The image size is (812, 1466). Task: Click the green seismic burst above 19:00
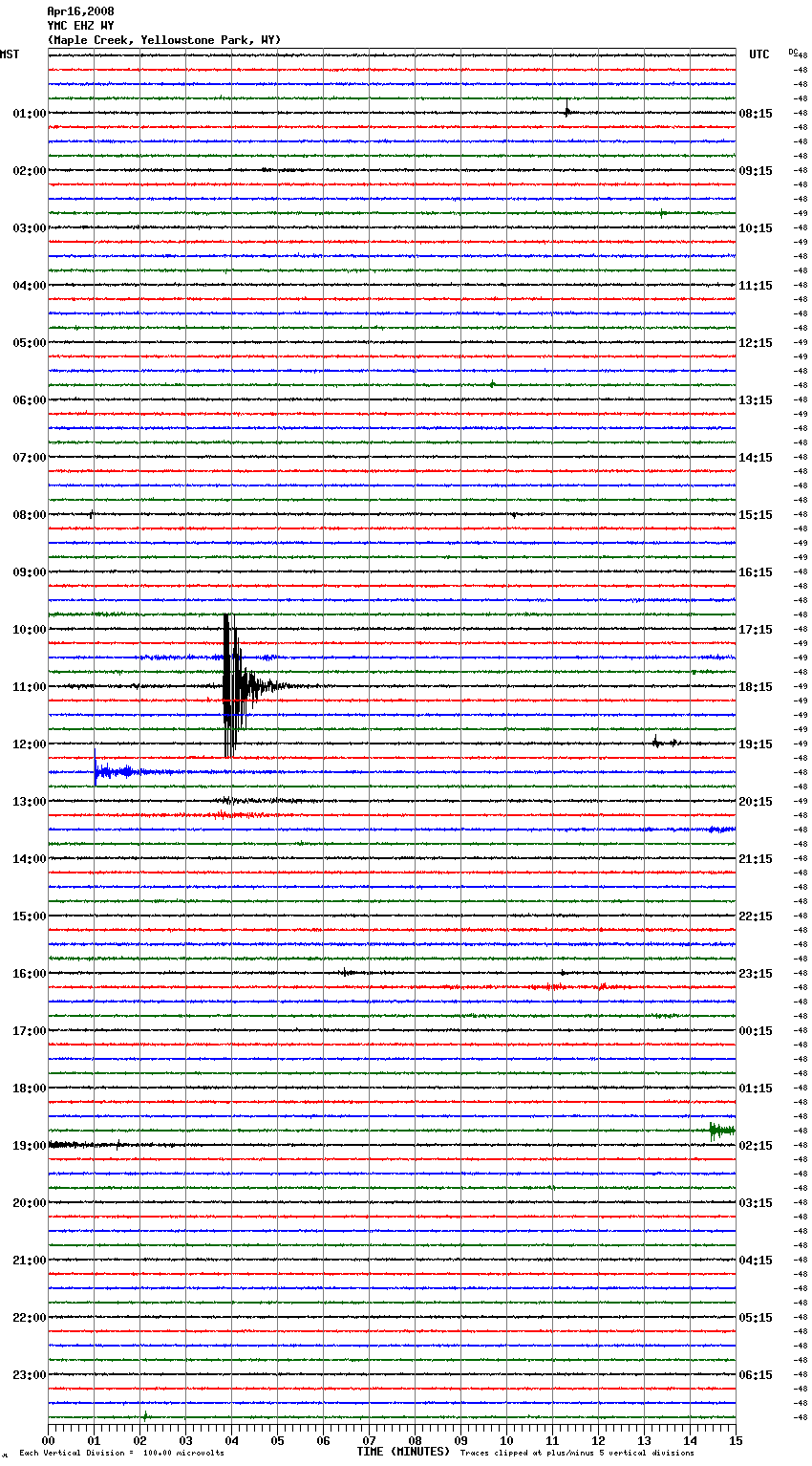pos(721,1131)
